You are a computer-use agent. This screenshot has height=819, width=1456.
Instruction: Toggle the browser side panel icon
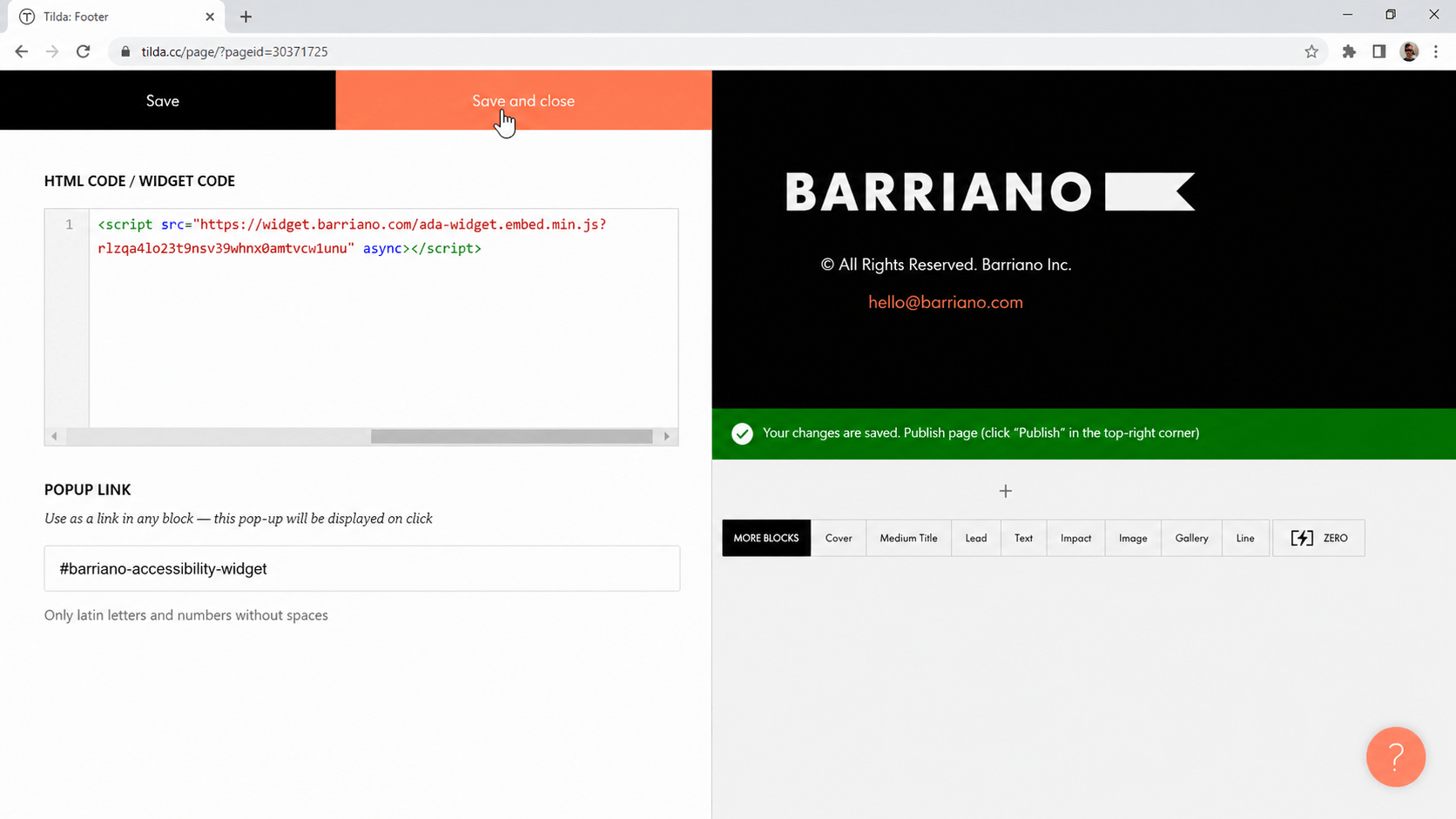[1379, 51]
